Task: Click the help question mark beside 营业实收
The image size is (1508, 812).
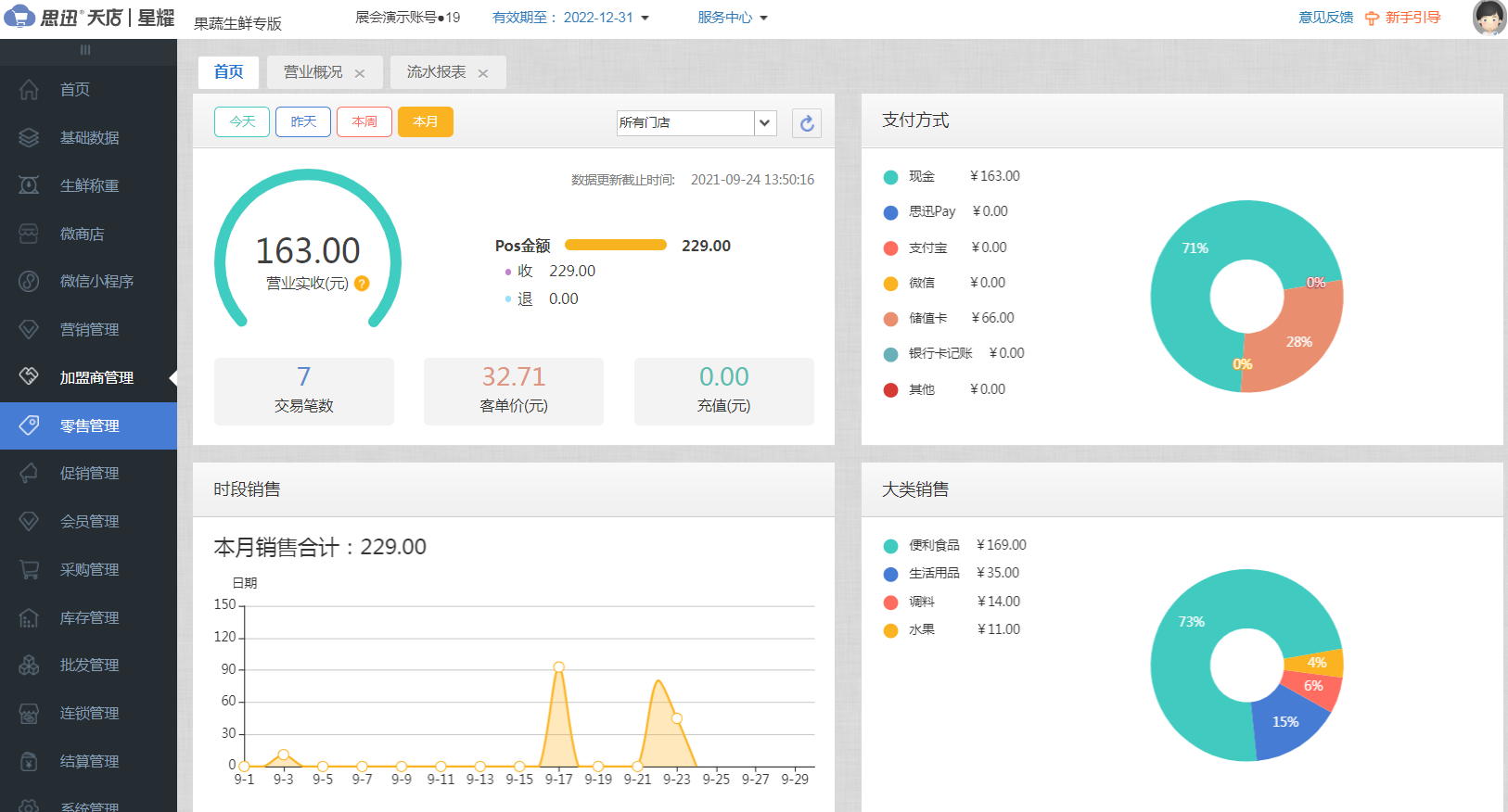Action: pos(362,284)
